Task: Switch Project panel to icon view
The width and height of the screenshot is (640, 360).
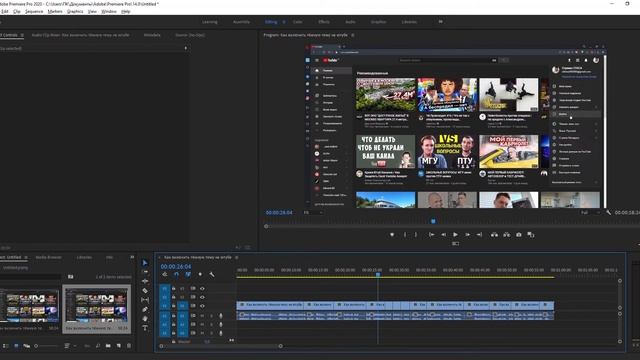Action: (16, 346)
